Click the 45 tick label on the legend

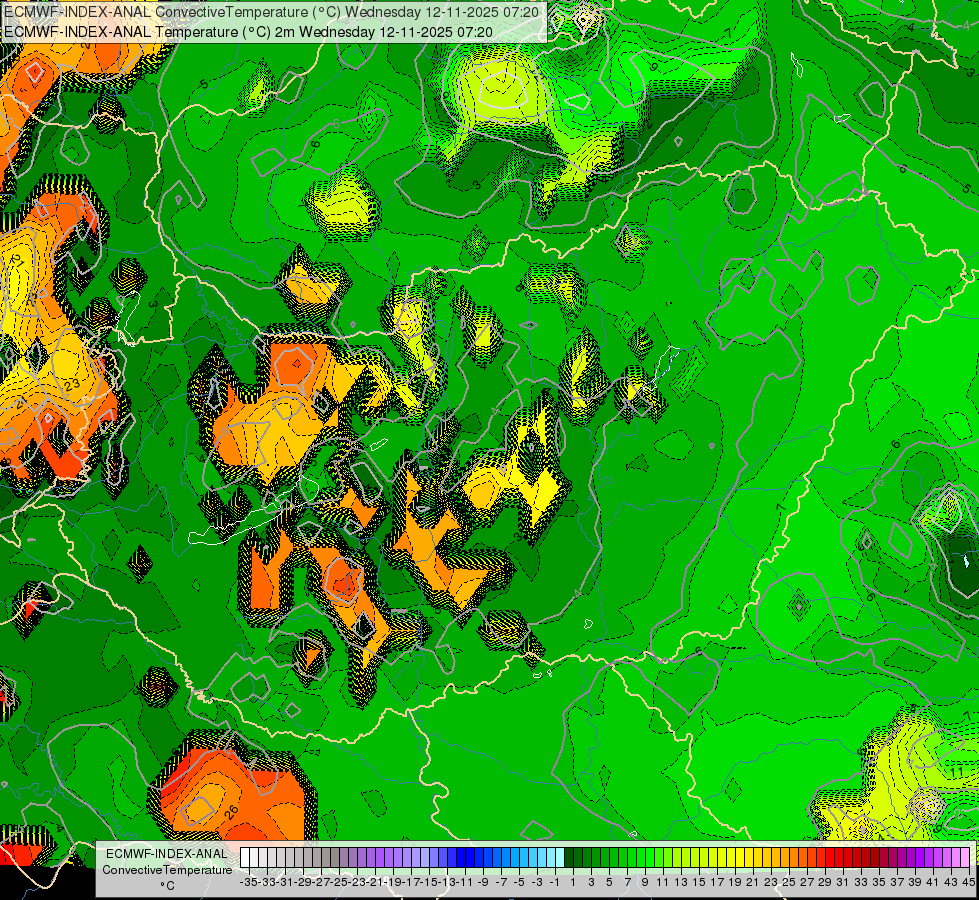pyautogui.click(x=968, y=882)
